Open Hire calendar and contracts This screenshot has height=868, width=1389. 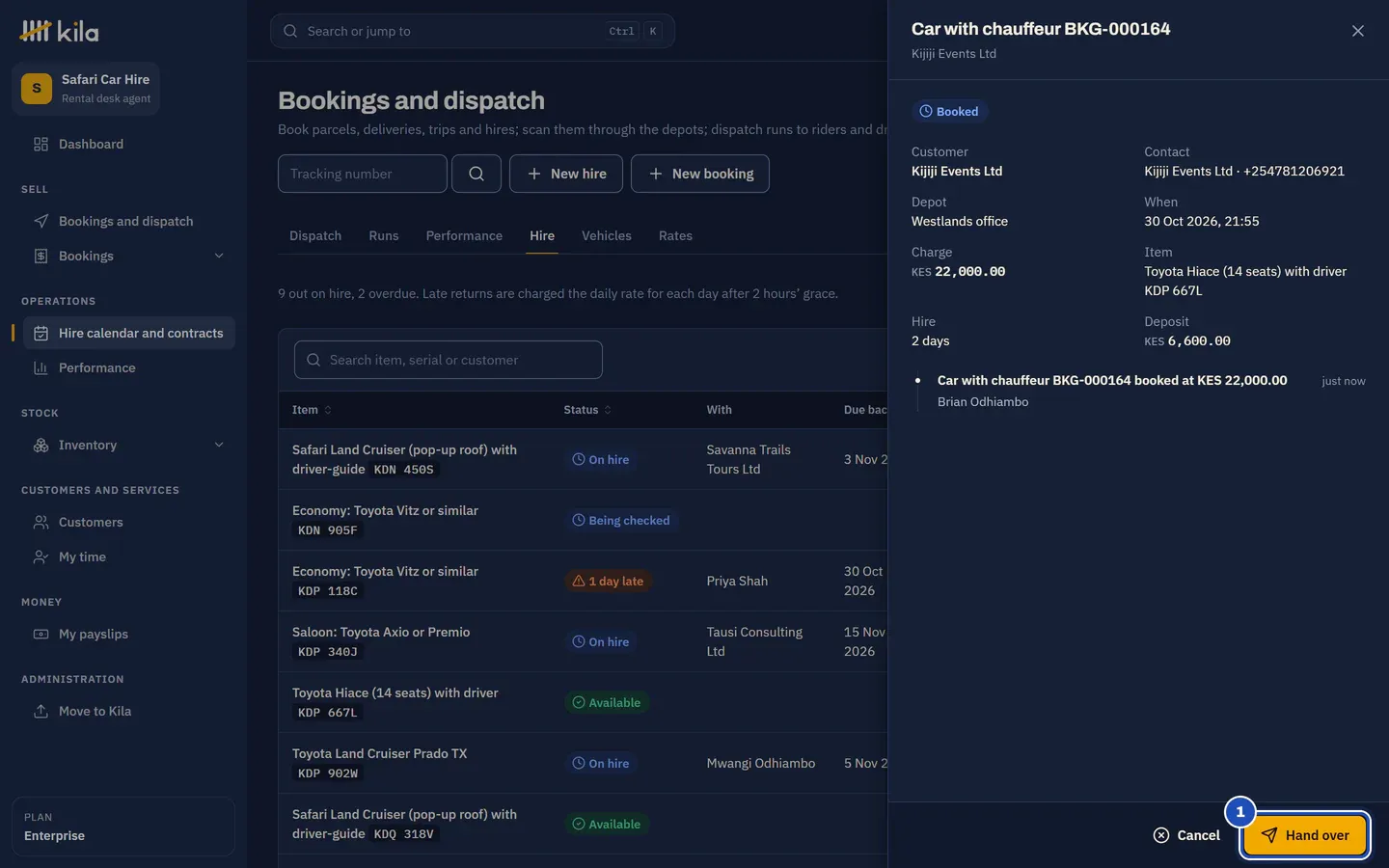pos(129,333)
